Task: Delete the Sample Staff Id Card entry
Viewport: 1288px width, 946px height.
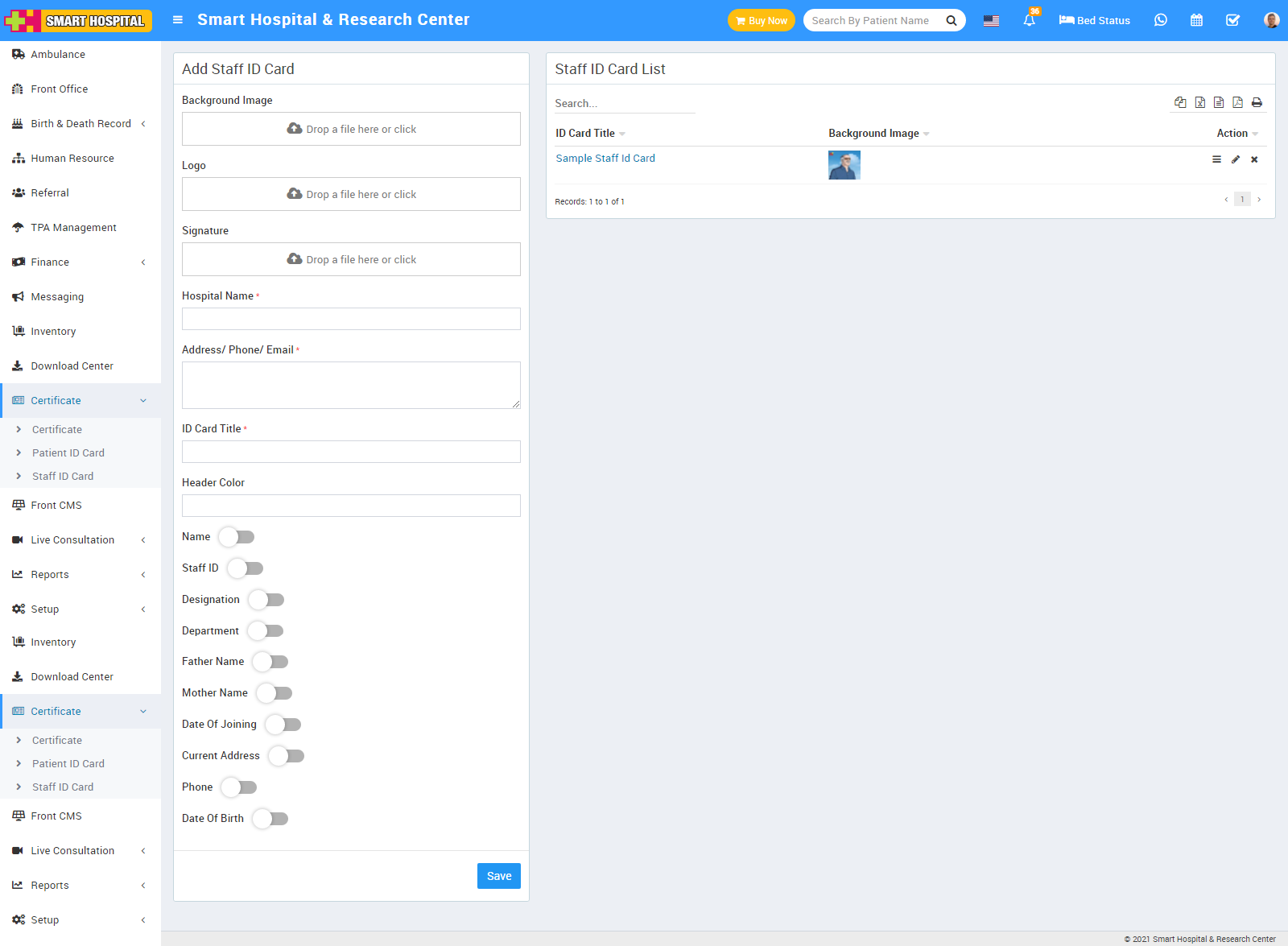Action: (1254, 159)
